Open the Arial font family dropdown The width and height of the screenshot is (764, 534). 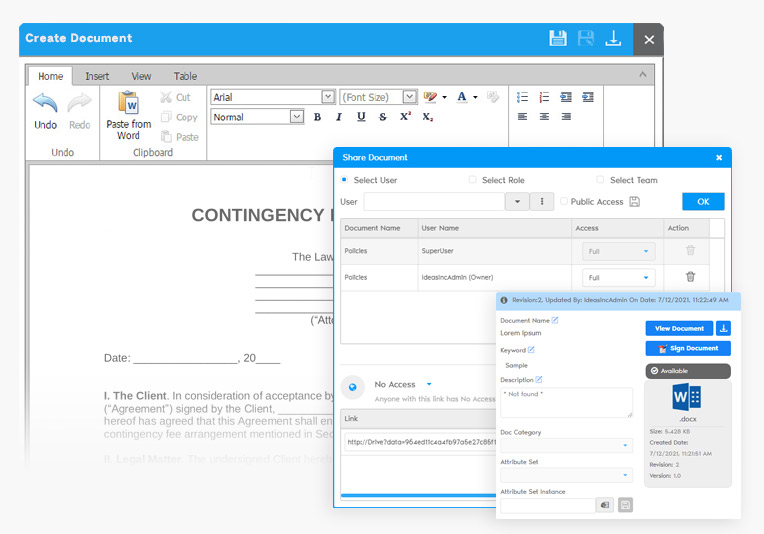point(328,97)
